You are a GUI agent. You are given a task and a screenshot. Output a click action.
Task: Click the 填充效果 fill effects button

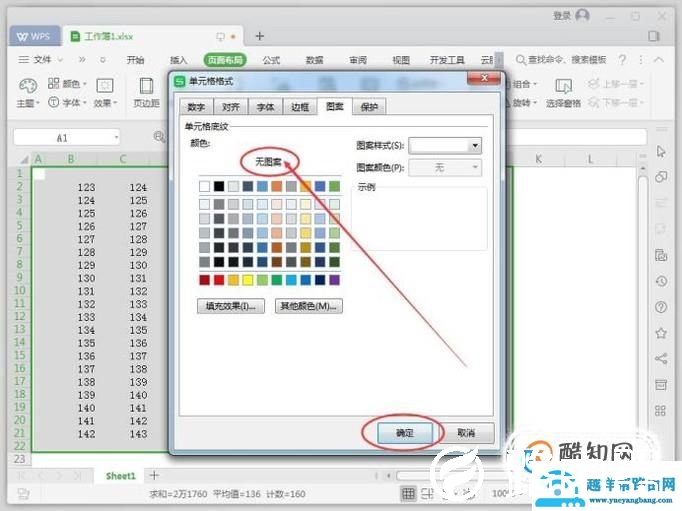(x=231, y=306)
